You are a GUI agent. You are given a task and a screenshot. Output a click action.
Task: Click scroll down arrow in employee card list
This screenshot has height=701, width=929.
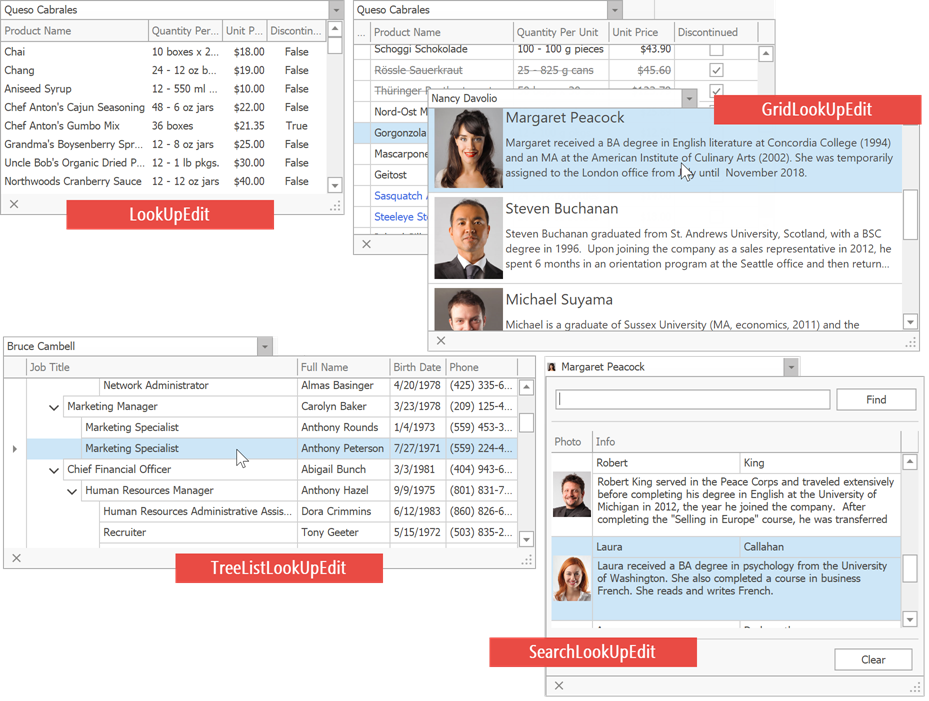(x=911, y=322)
